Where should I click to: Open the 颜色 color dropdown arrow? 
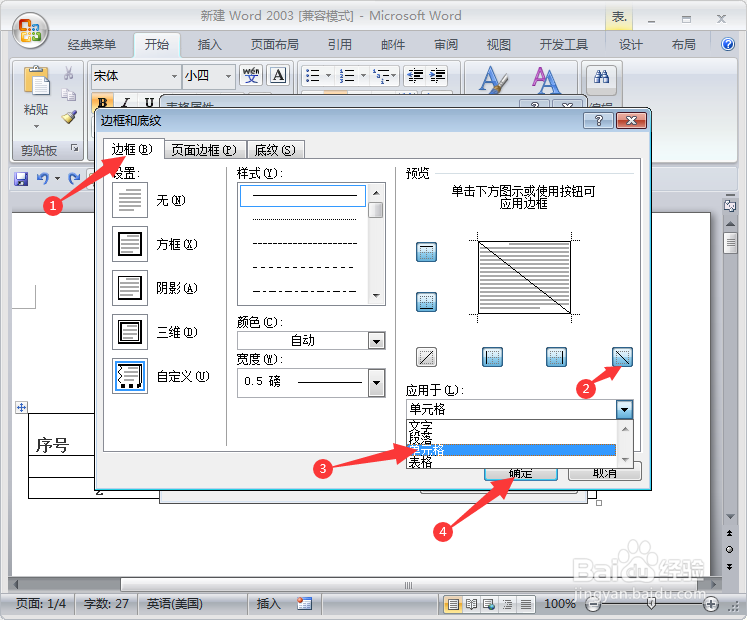(376, 341)
